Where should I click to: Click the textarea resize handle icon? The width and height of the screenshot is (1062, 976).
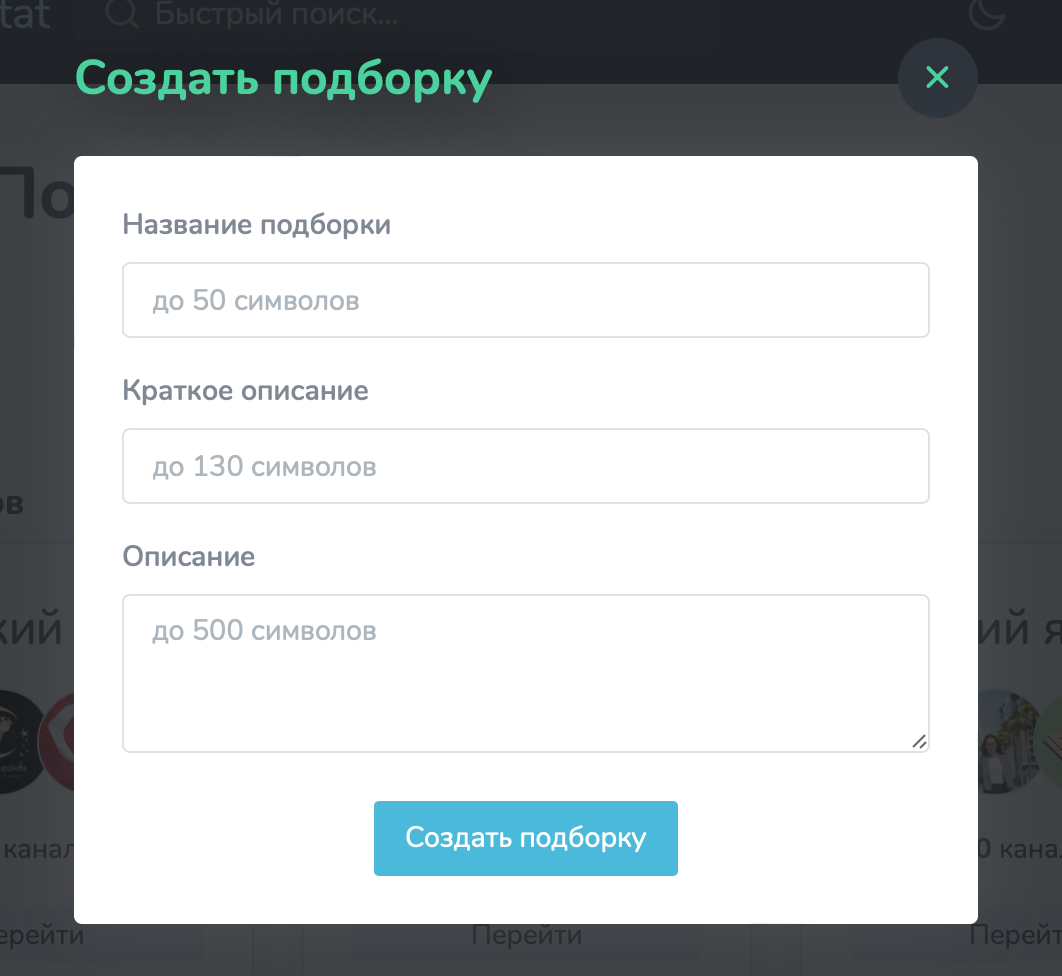pos(918,742)
